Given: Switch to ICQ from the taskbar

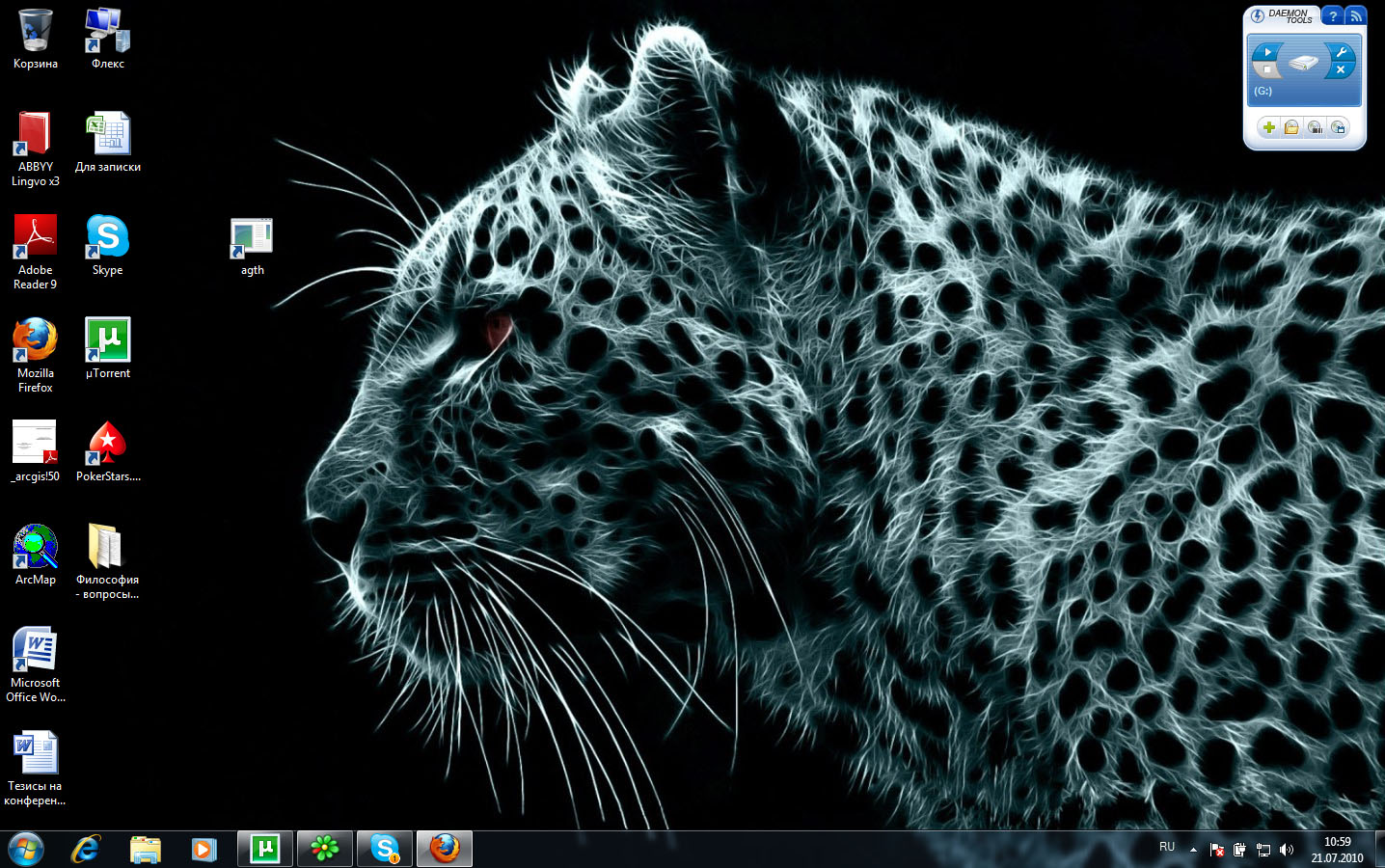Looking at the screenshot, I should click(x=324, y=849).
